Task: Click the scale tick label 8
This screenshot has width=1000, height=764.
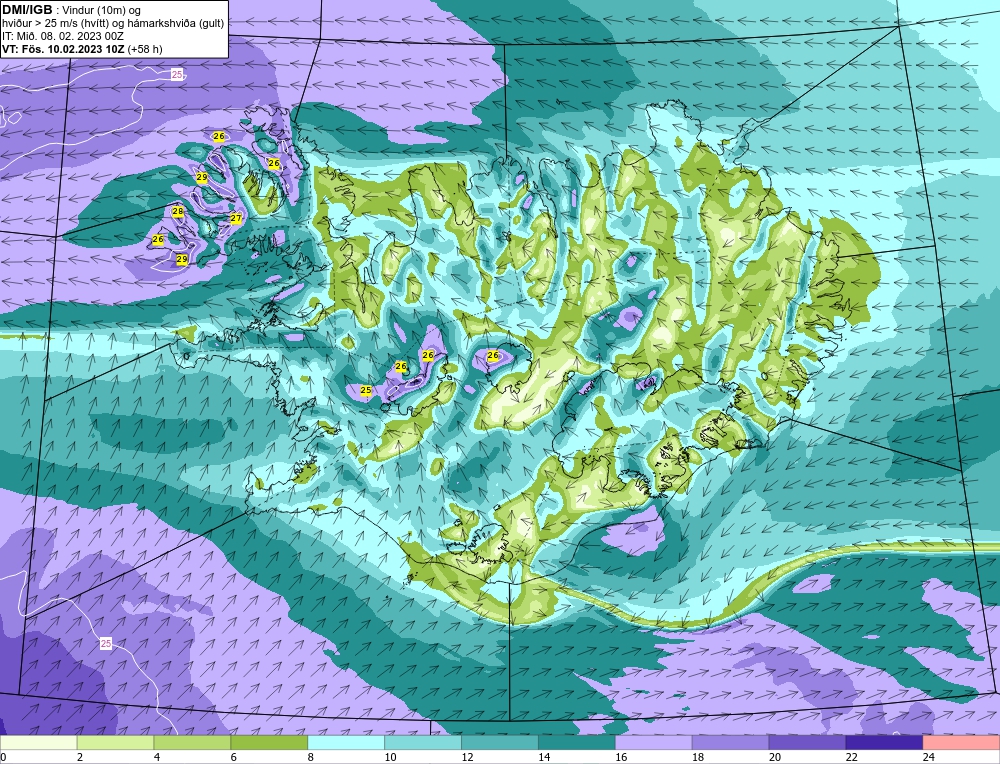Action: point(311,757)
